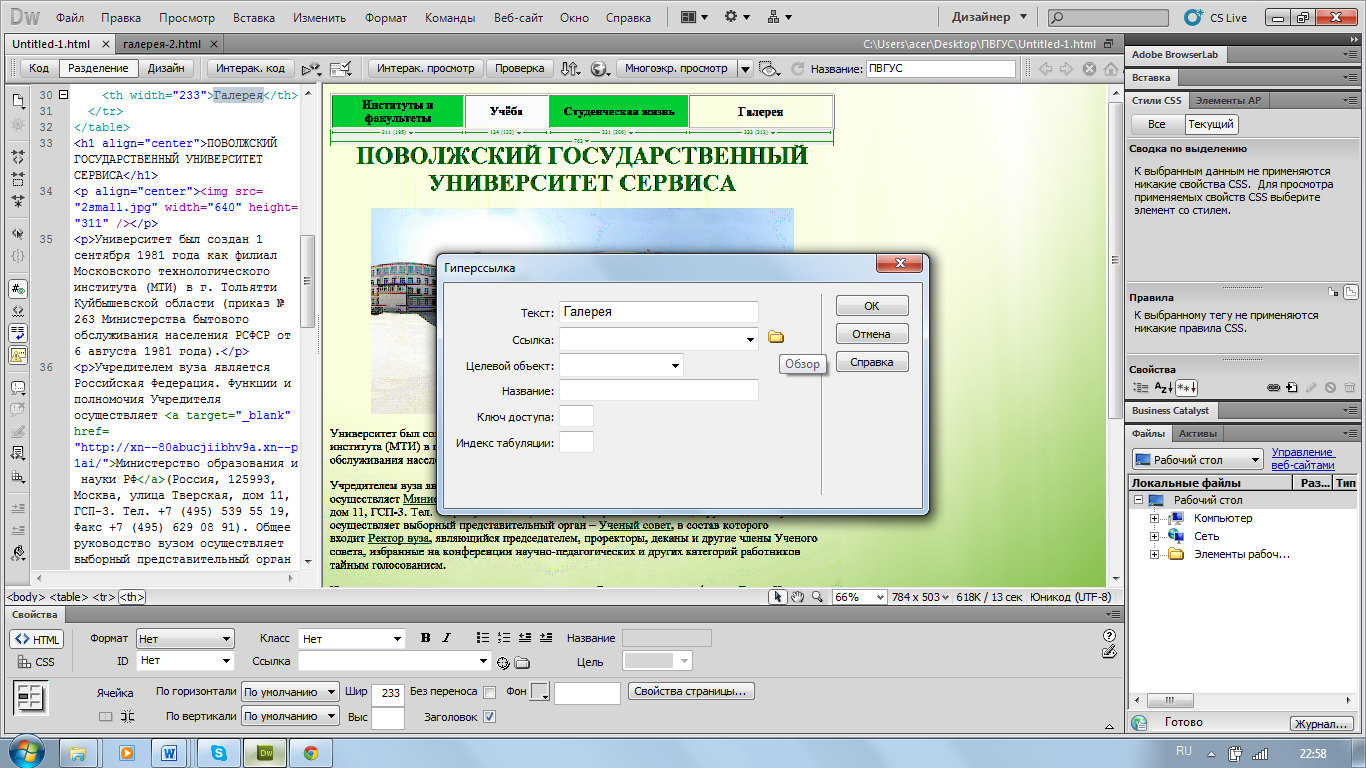Click the split cell icon under Ячейка
The image size is (1366, 768).
(x=127, y=716)
